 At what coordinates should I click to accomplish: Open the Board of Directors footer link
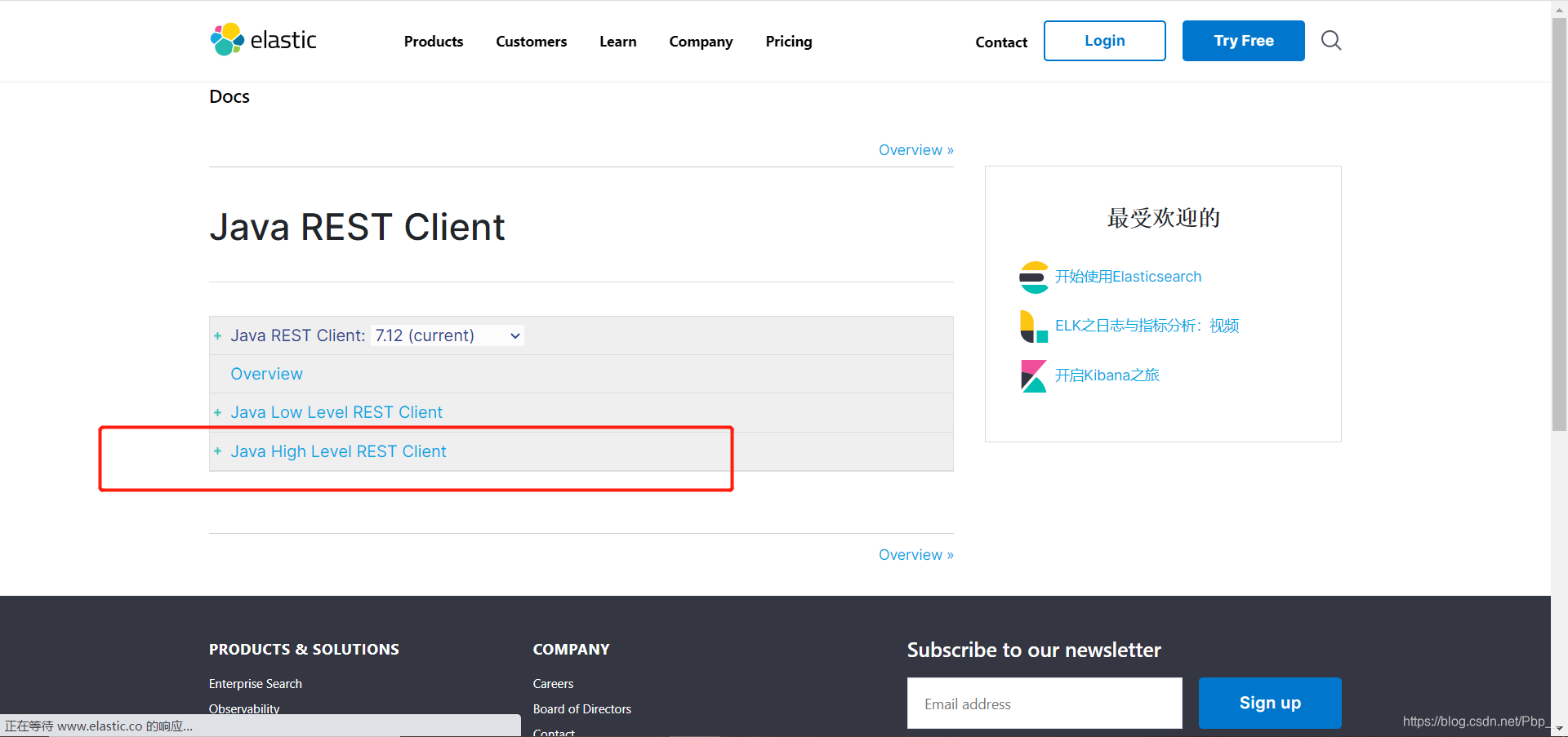[582, 709]
